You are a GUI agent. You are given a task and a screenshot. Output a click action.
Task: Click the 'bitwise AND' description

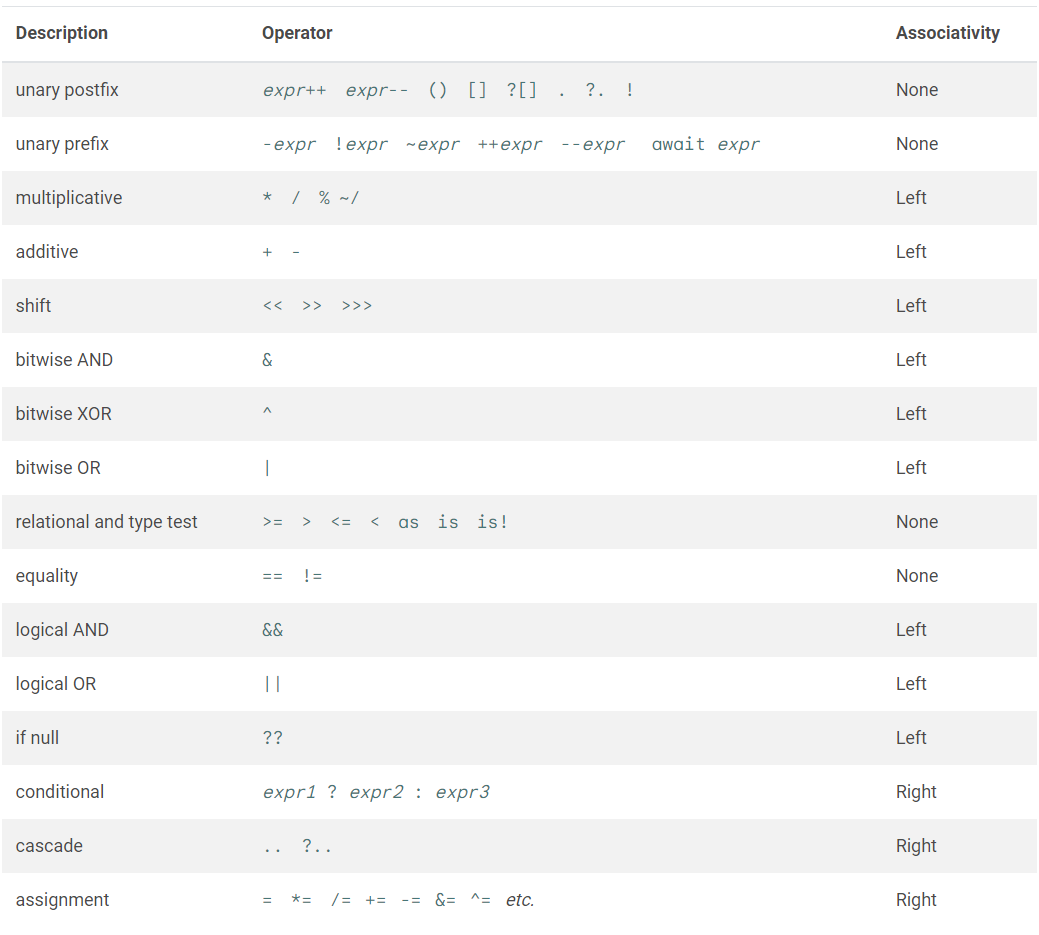[64, 360]
